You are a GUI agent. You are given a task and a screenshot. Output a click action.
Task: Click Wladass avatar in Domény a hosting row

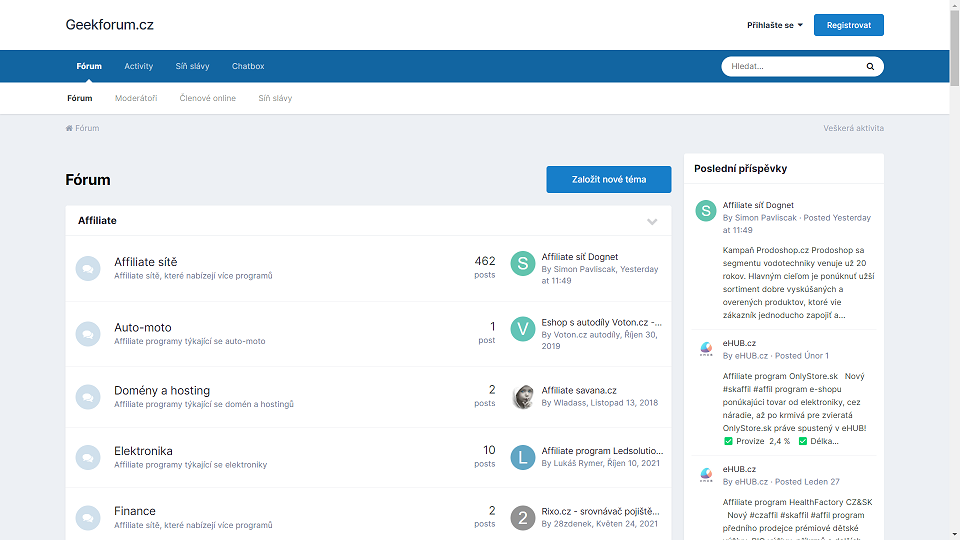point(523,397)
